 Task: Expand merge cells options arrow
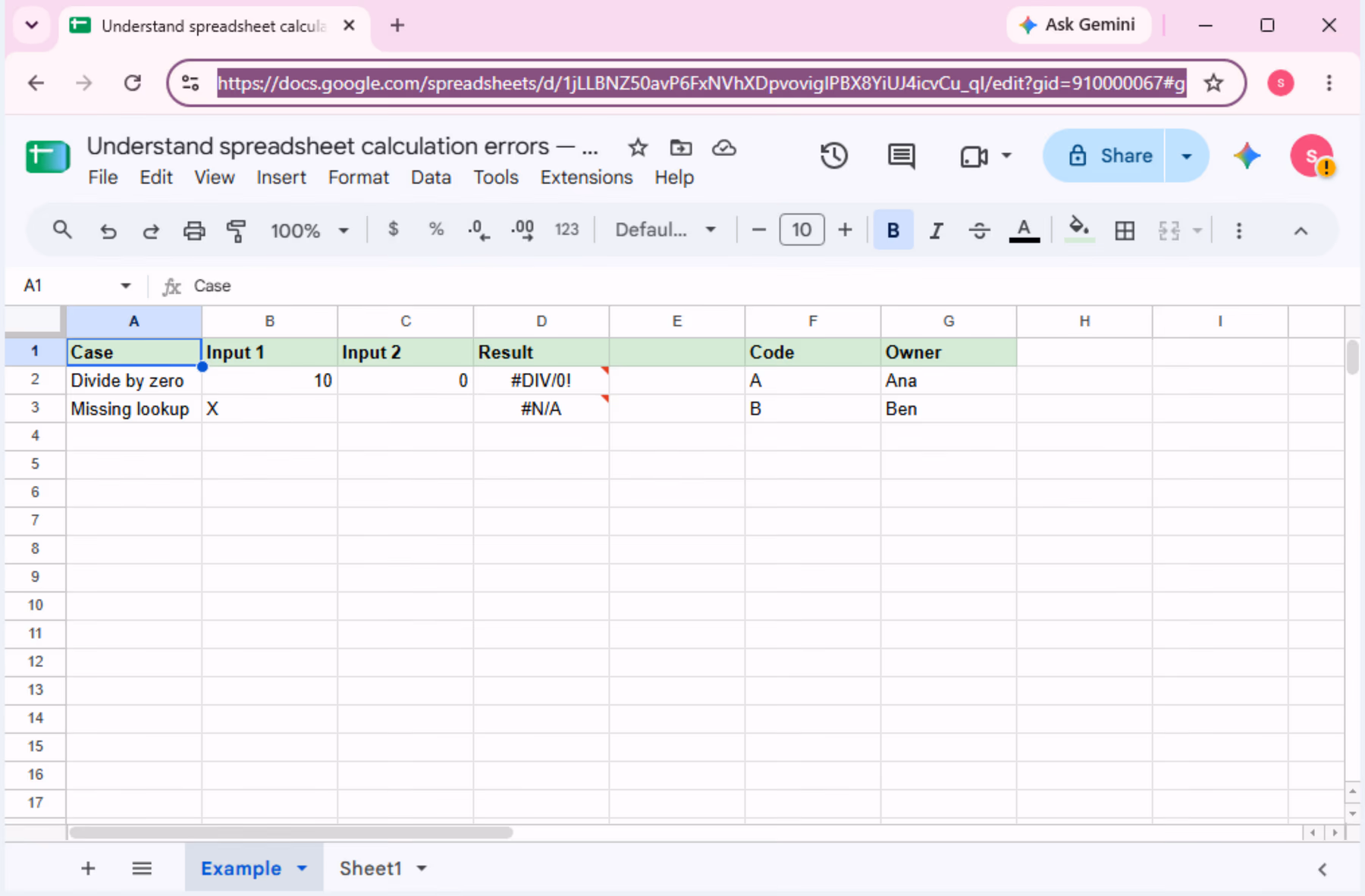[x=1197, y=230]
